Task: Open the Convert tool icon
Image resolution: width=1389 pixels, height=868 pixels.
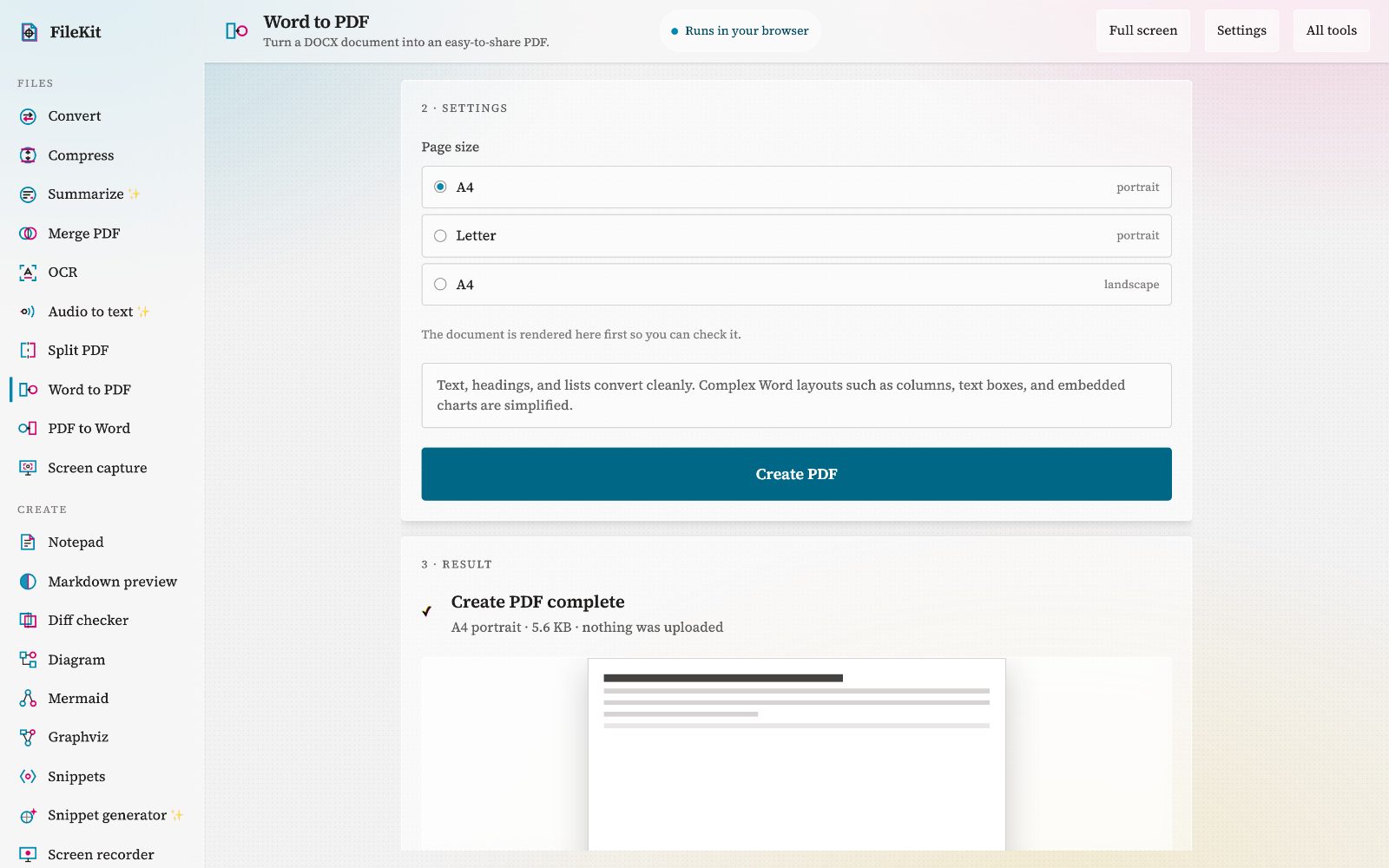Action: 28,116
